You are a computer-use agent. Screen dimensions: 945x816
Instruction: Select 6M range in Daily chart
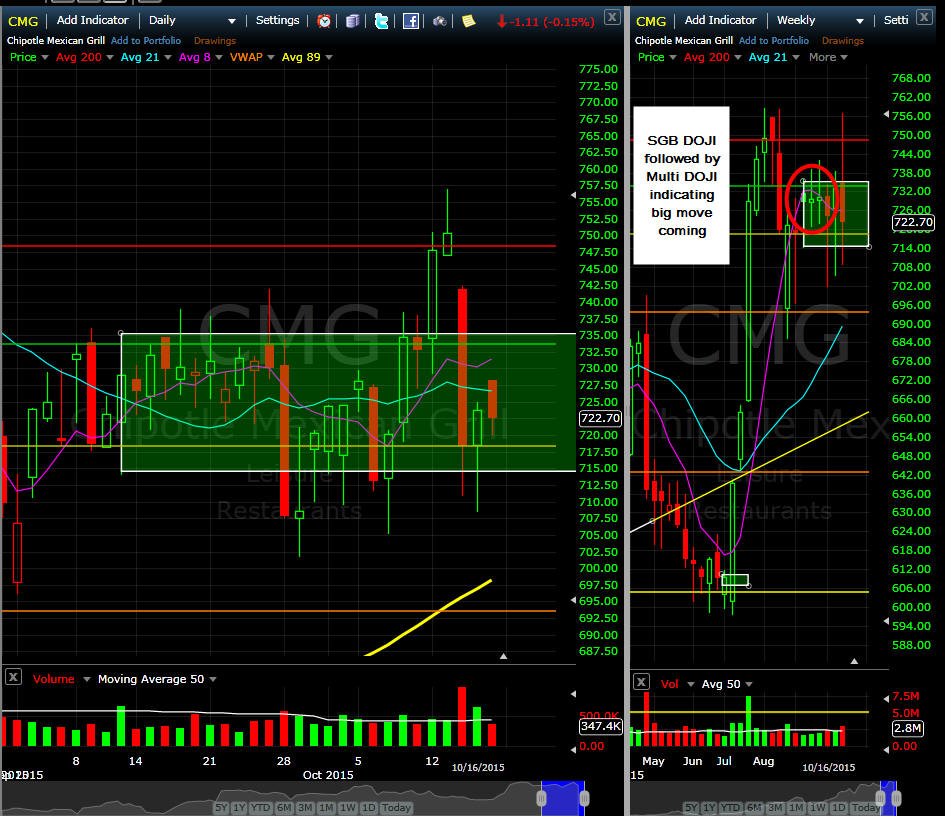point(284,808)
